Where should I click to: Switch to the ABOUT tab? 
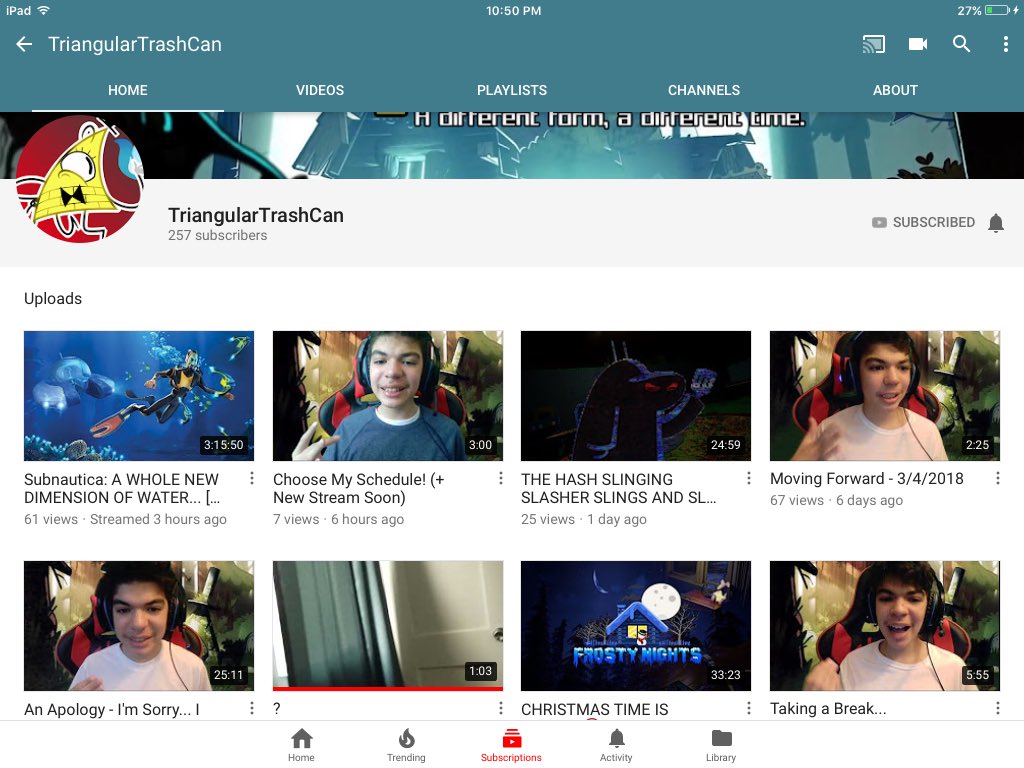coord(895,90)
